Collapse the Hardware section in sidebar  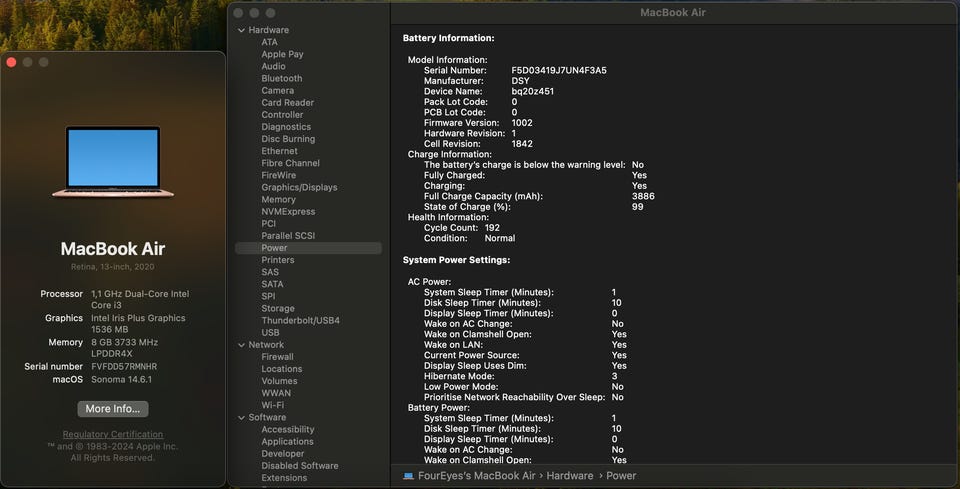tap(241, 30)
